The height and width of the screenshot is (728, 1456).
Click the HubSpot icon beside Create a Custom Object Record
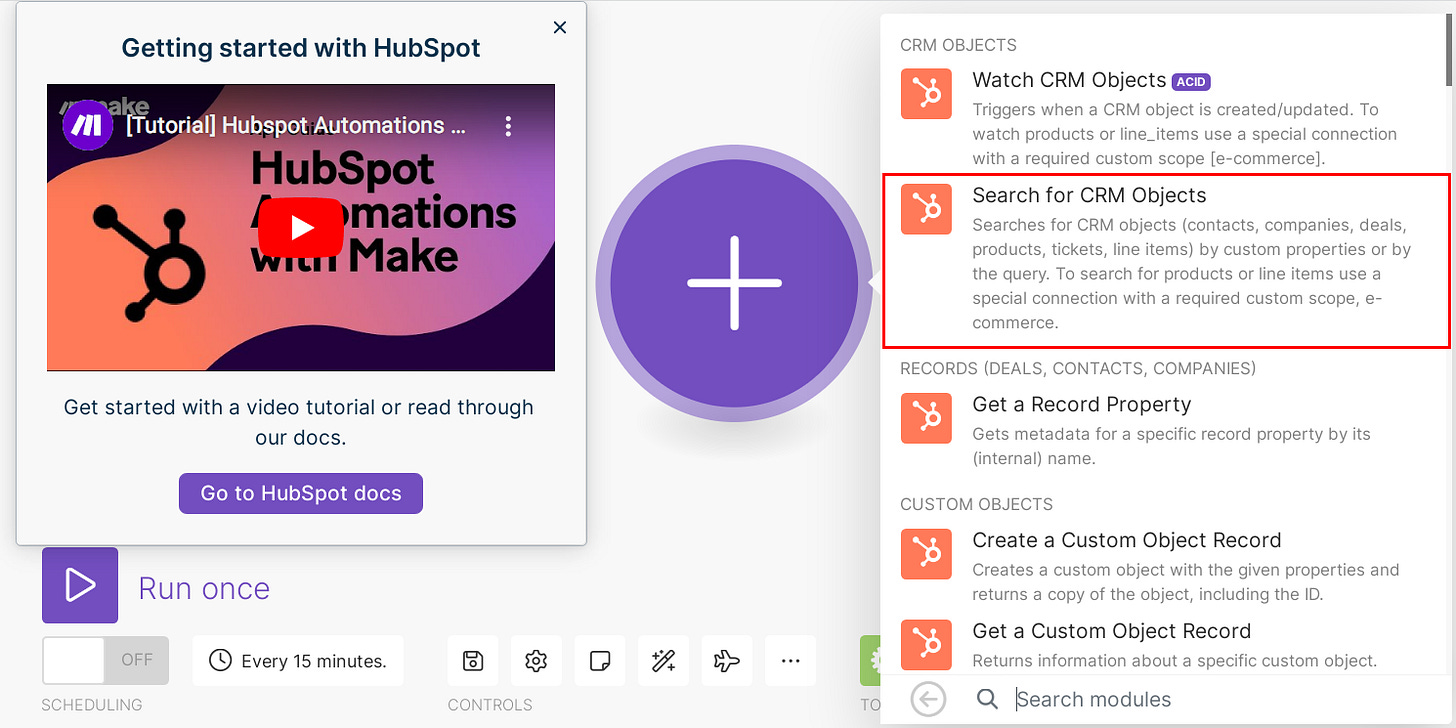(x=926, y=554)
